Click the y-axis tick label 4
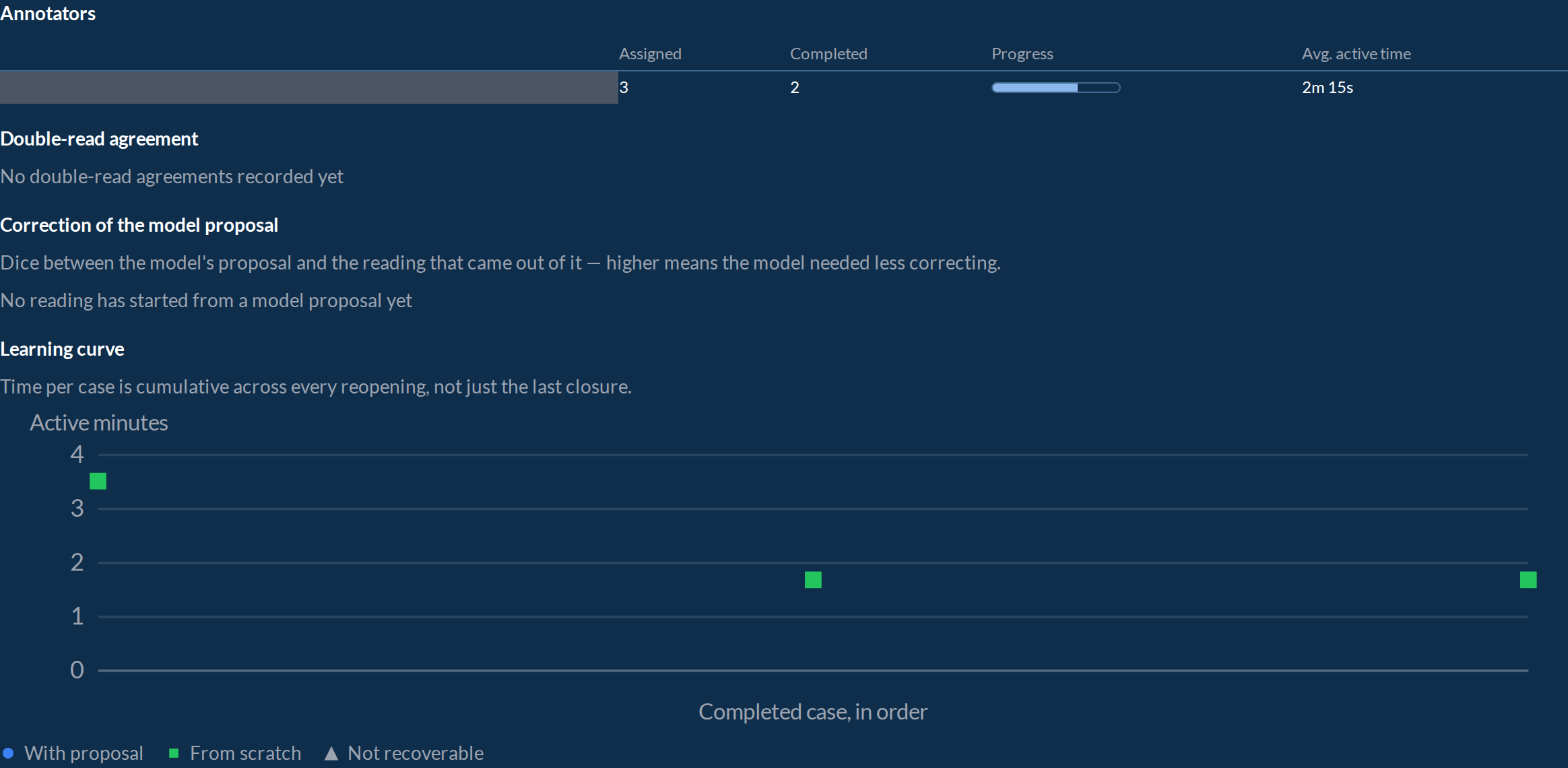The width and height of the screenshot is (1568, 768). pyautogui.click(x=77, y=454)
